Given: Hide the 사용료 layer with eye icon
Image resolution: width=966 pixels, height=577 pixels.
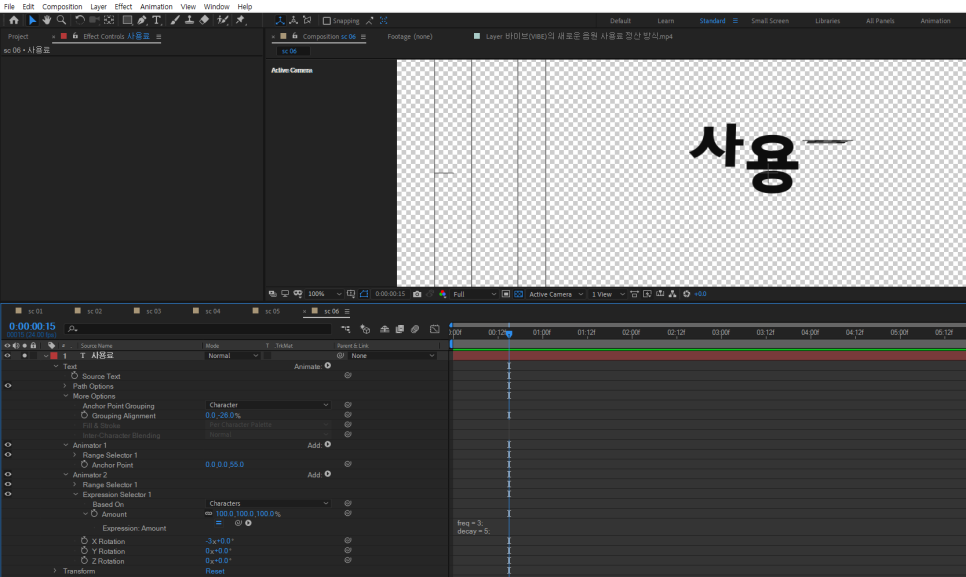Looking at the screenshot, I should (x=7, y=356).
